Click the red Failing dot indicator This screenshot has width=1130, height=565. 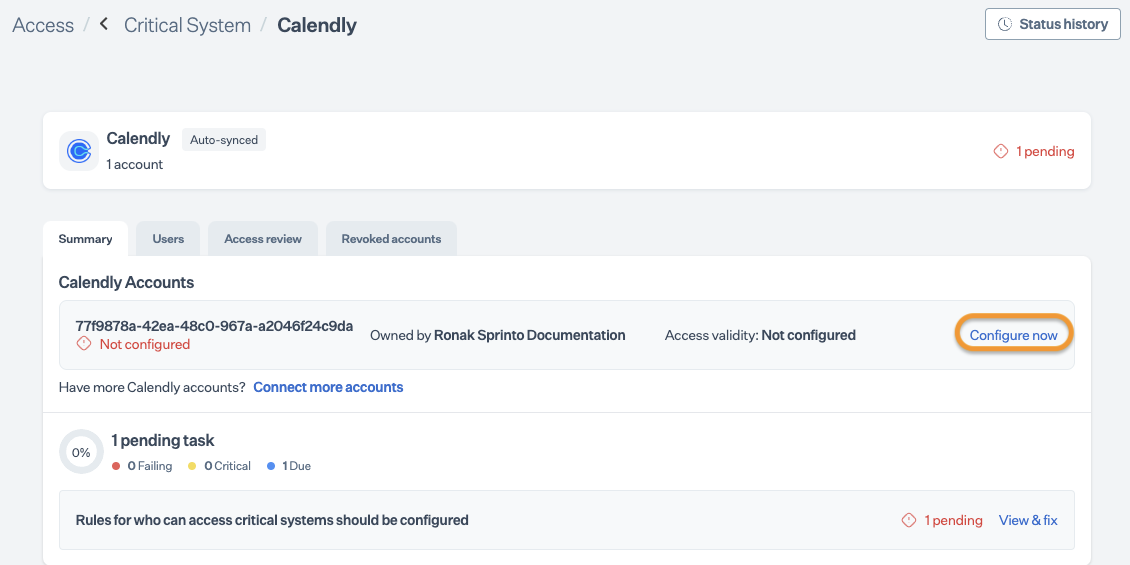pyautogui.click(x=116, y=466)
